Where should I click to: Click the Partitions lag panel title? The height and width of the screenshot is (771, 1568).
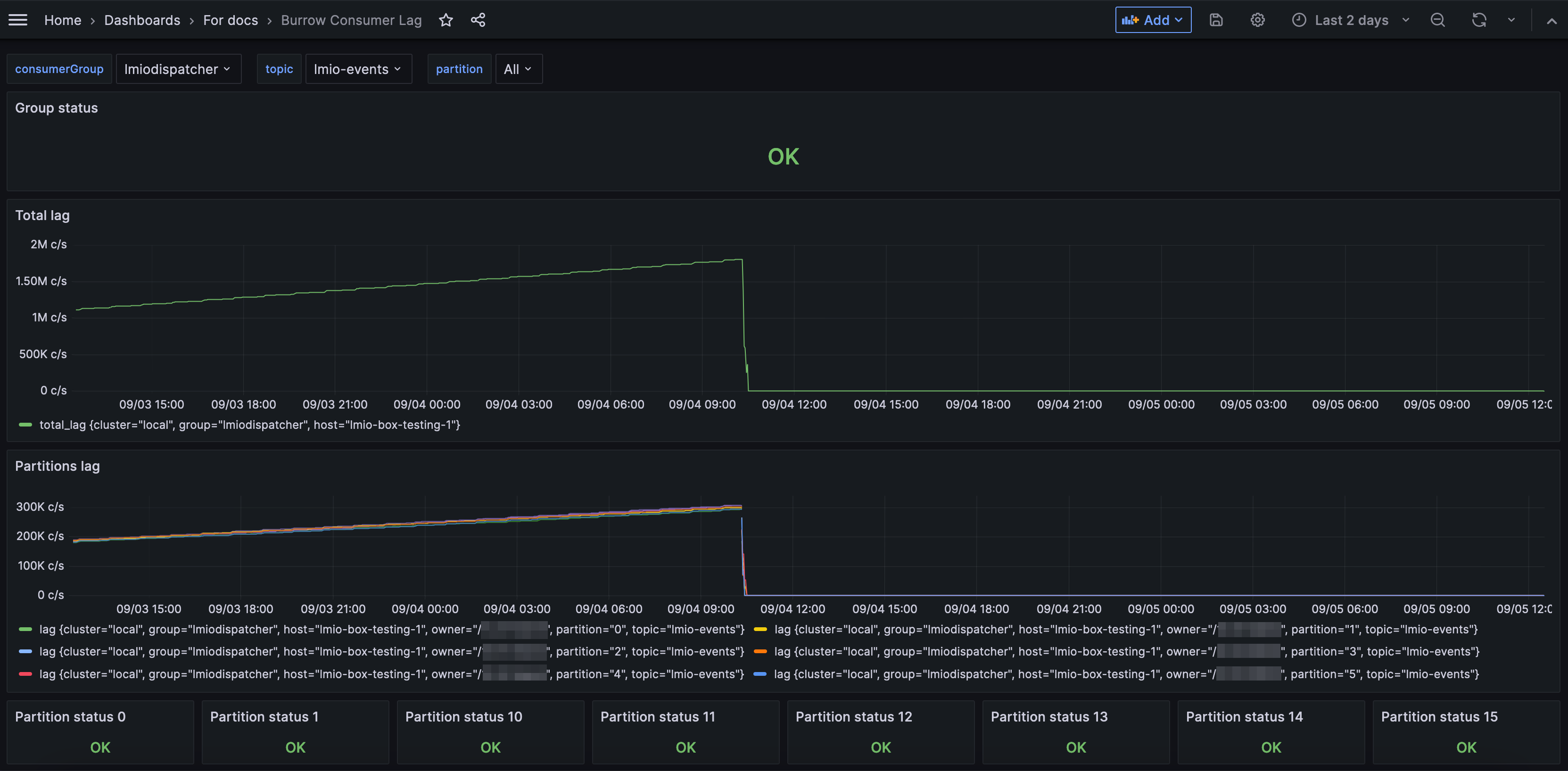[x=57, y=466]
